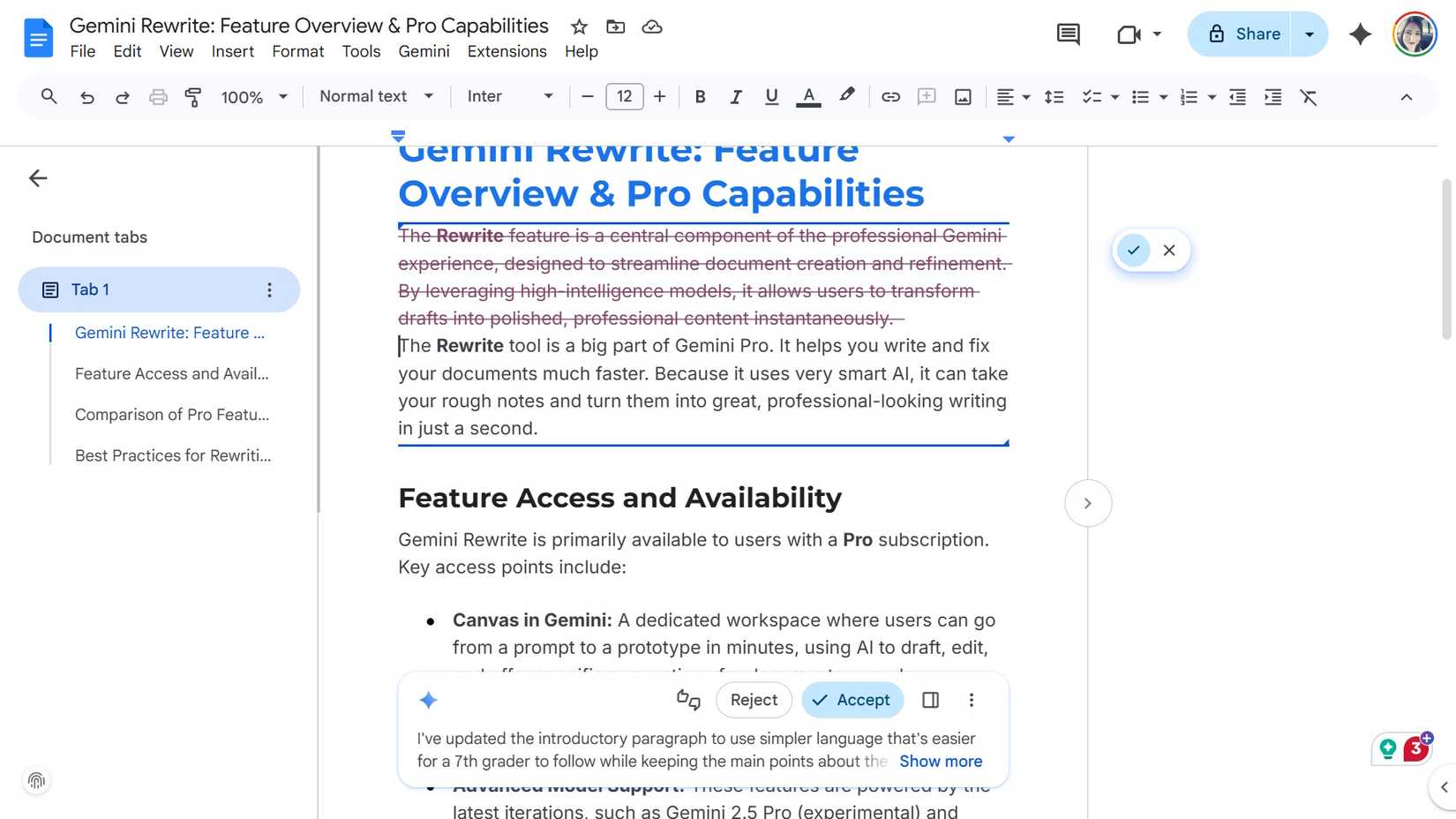
Task: Open the Extensions menu
Action: 507,51
